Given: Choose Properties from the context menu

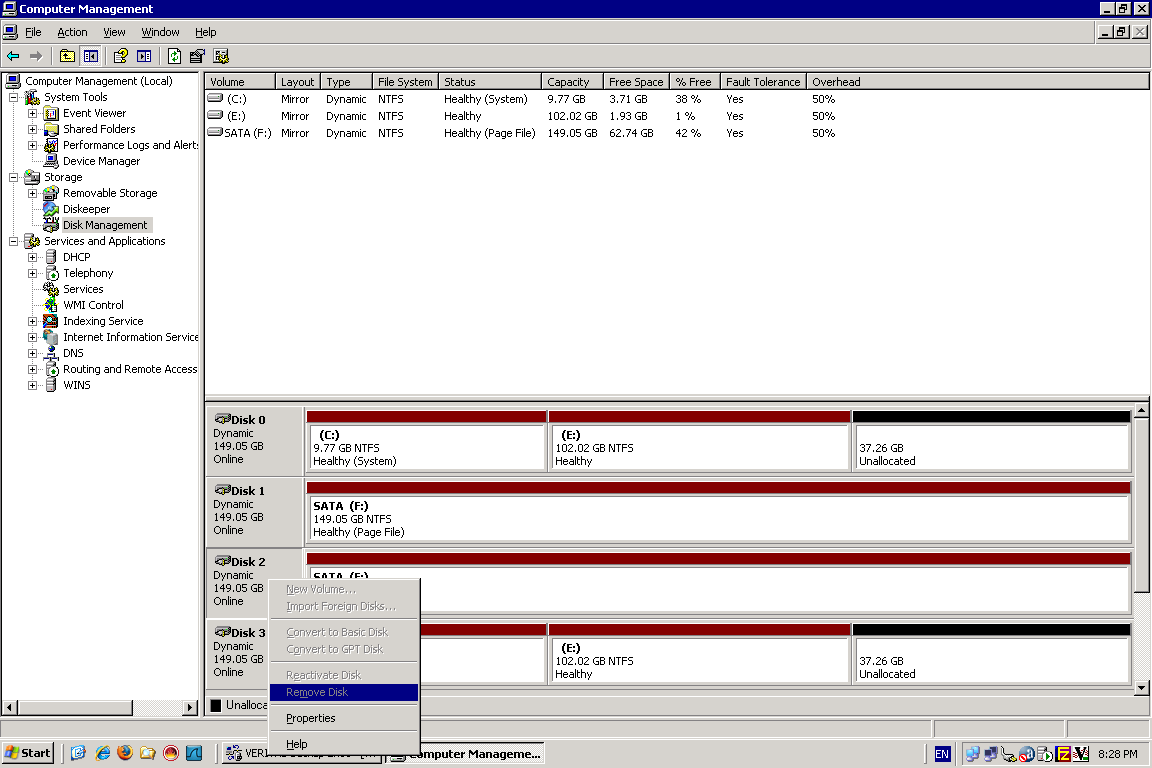Looking at the screenshot, I should (x=310, y=718).
